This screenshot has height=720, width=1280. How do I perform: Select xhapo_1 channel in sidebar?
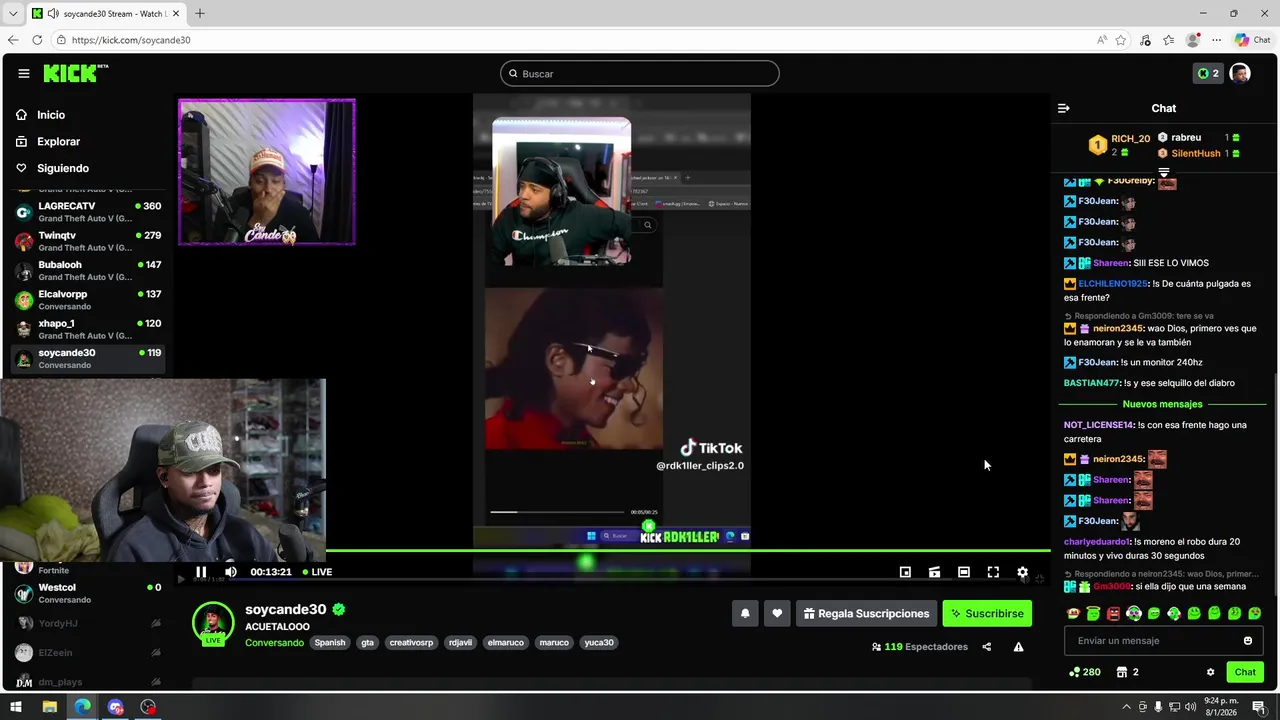tap(88, 329)
